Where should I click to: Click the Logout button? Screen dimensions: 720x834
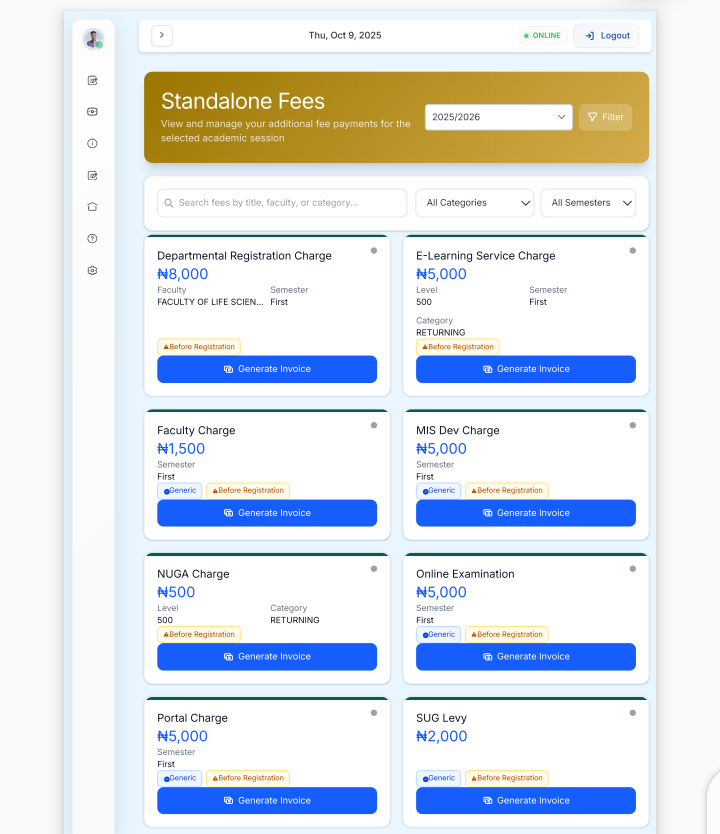tap(606, 36)
